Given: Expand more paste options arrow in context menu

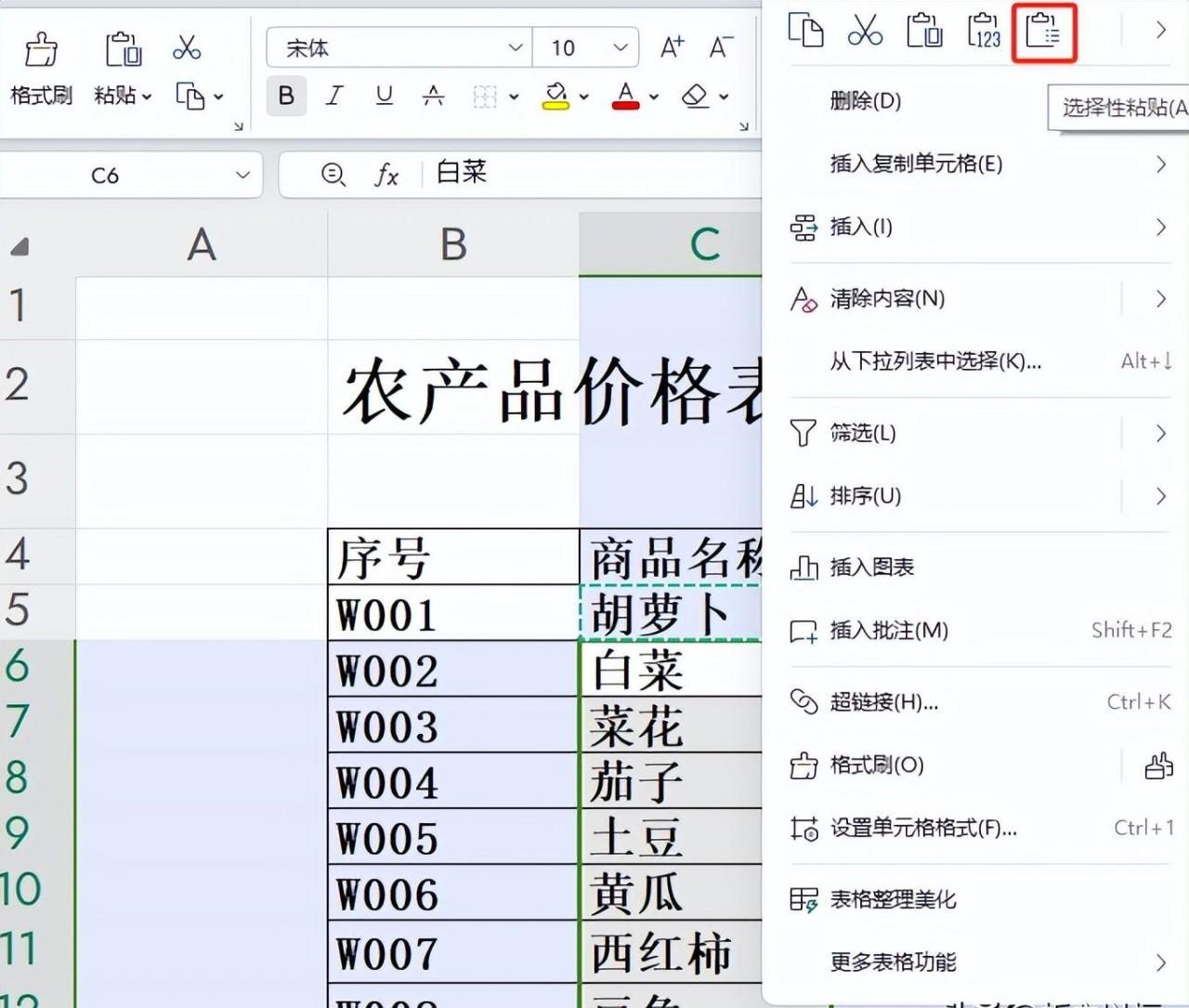Looking at the screenshot, I should [1160, 31].
